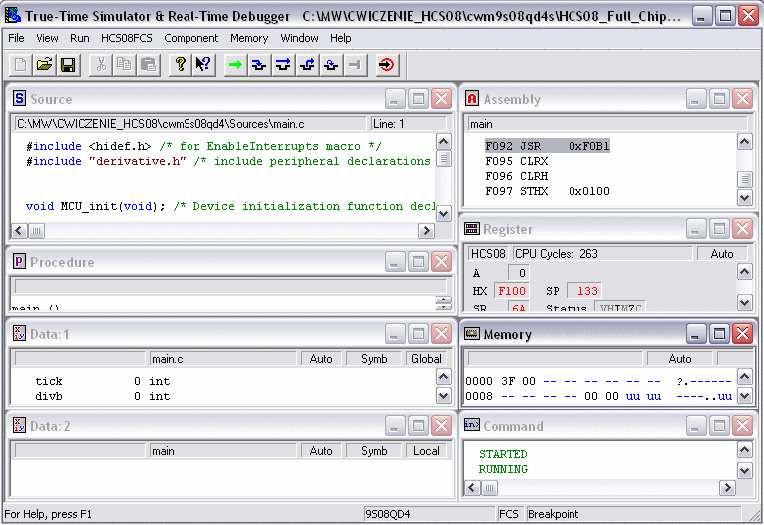Click the CPU Cycles: 263 field
764x525 pixels.
pos(602,253)
